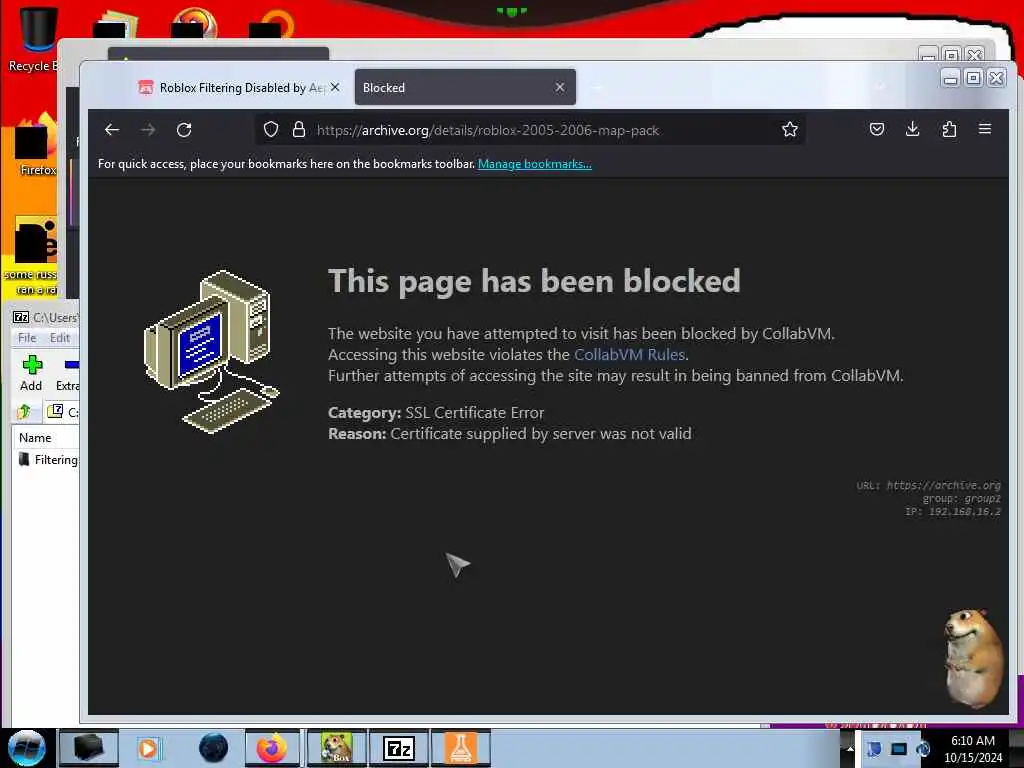The width and height of the screenshot is (1024, 768).
Task: Click the volume tray icon
Action: (x=922, y=749)
